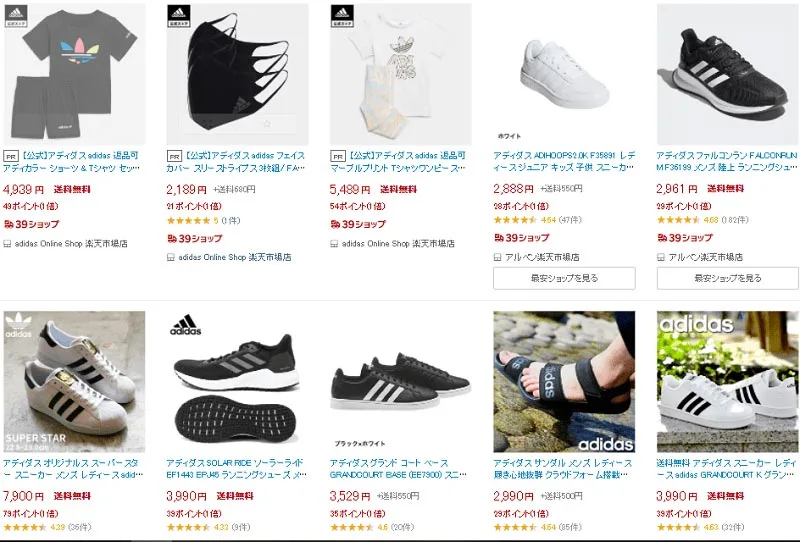
Task: Click the black adidas sandal product image
Action: pos(564,382)
